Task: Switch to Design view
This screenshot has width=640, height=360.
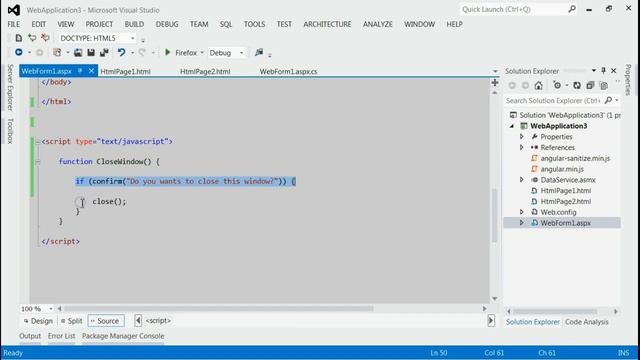Action: tap(38, 321)
